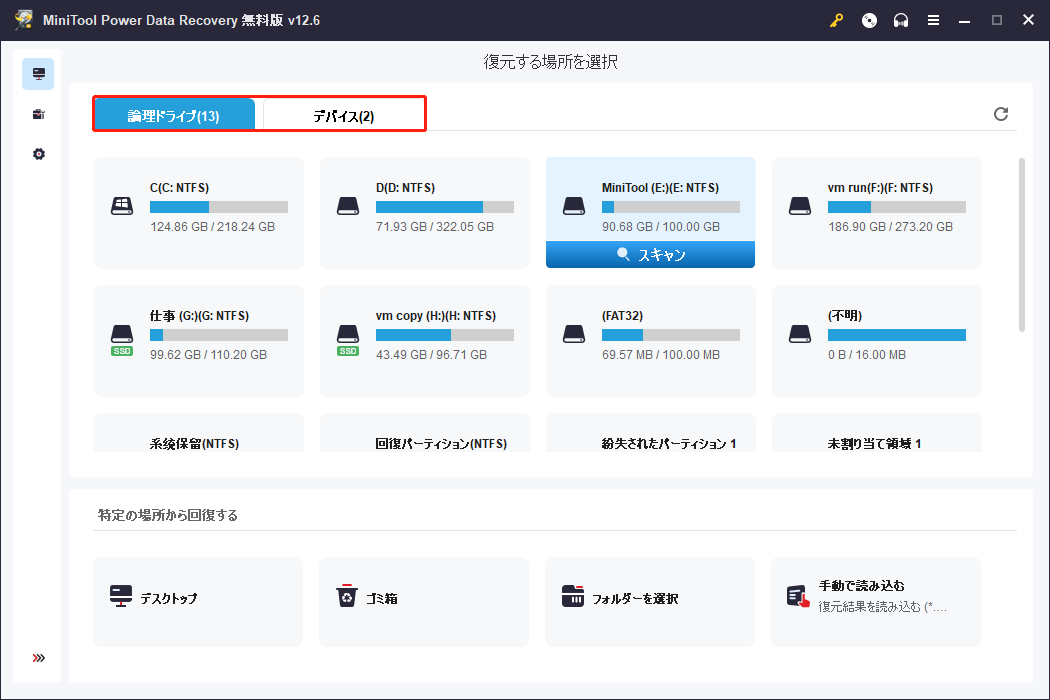Click the vm run(F:) drive icon
This screenshot has width=1050, height=700.
coord(800,206)
